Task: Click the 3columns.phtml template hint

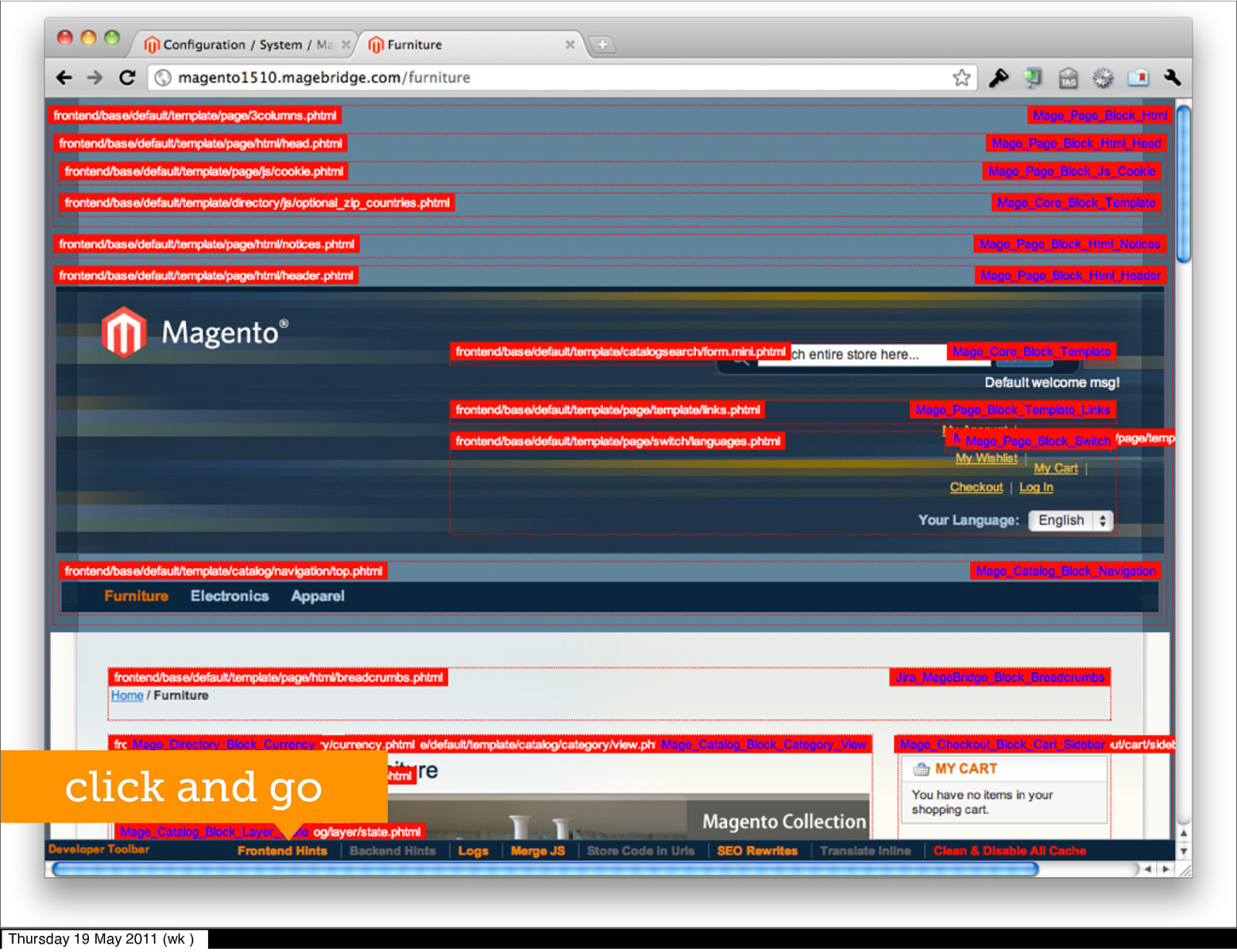Action: [x=195, y=116]
